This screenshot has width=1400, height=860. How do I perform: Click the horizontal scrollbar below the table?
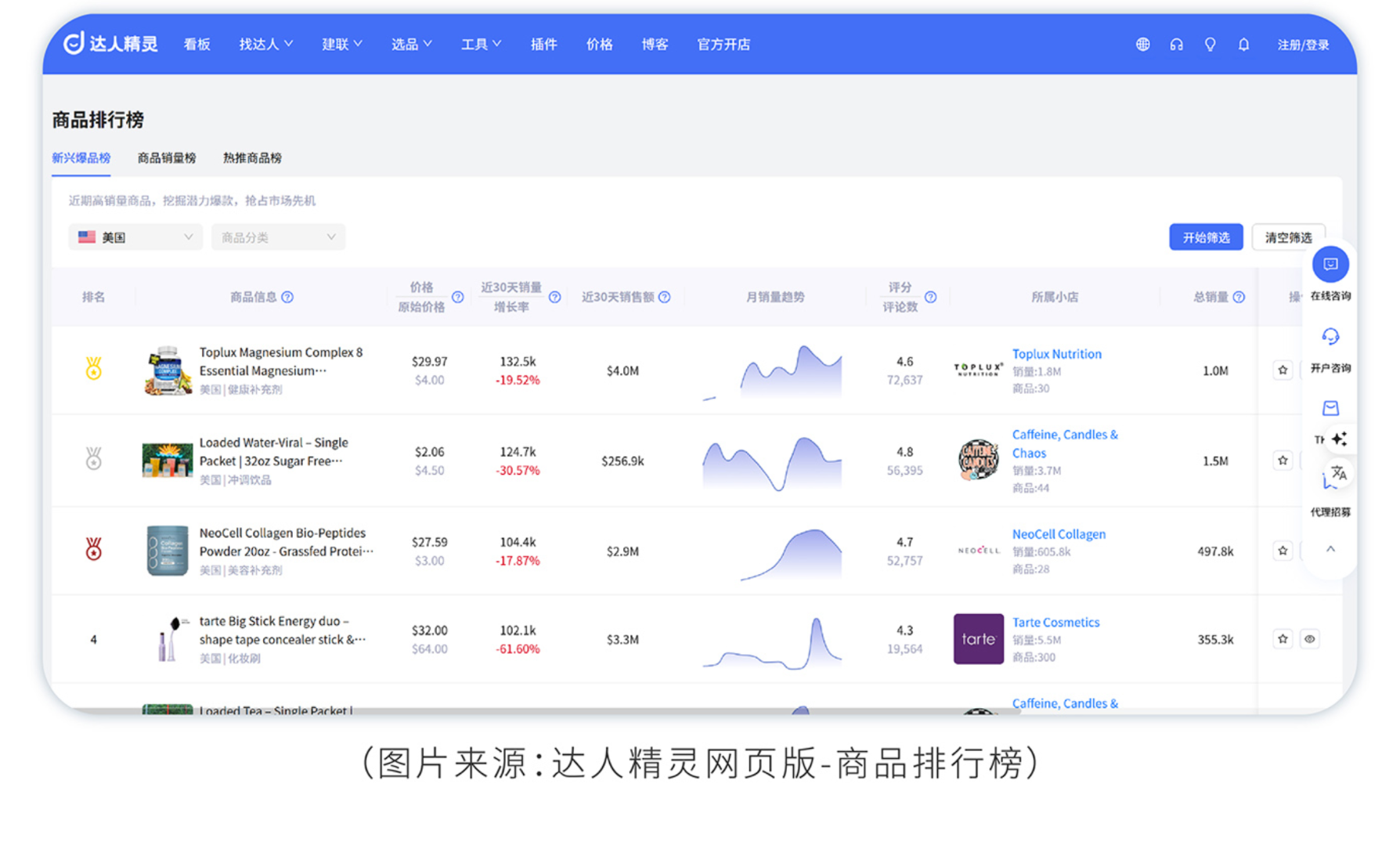point(548,710)
